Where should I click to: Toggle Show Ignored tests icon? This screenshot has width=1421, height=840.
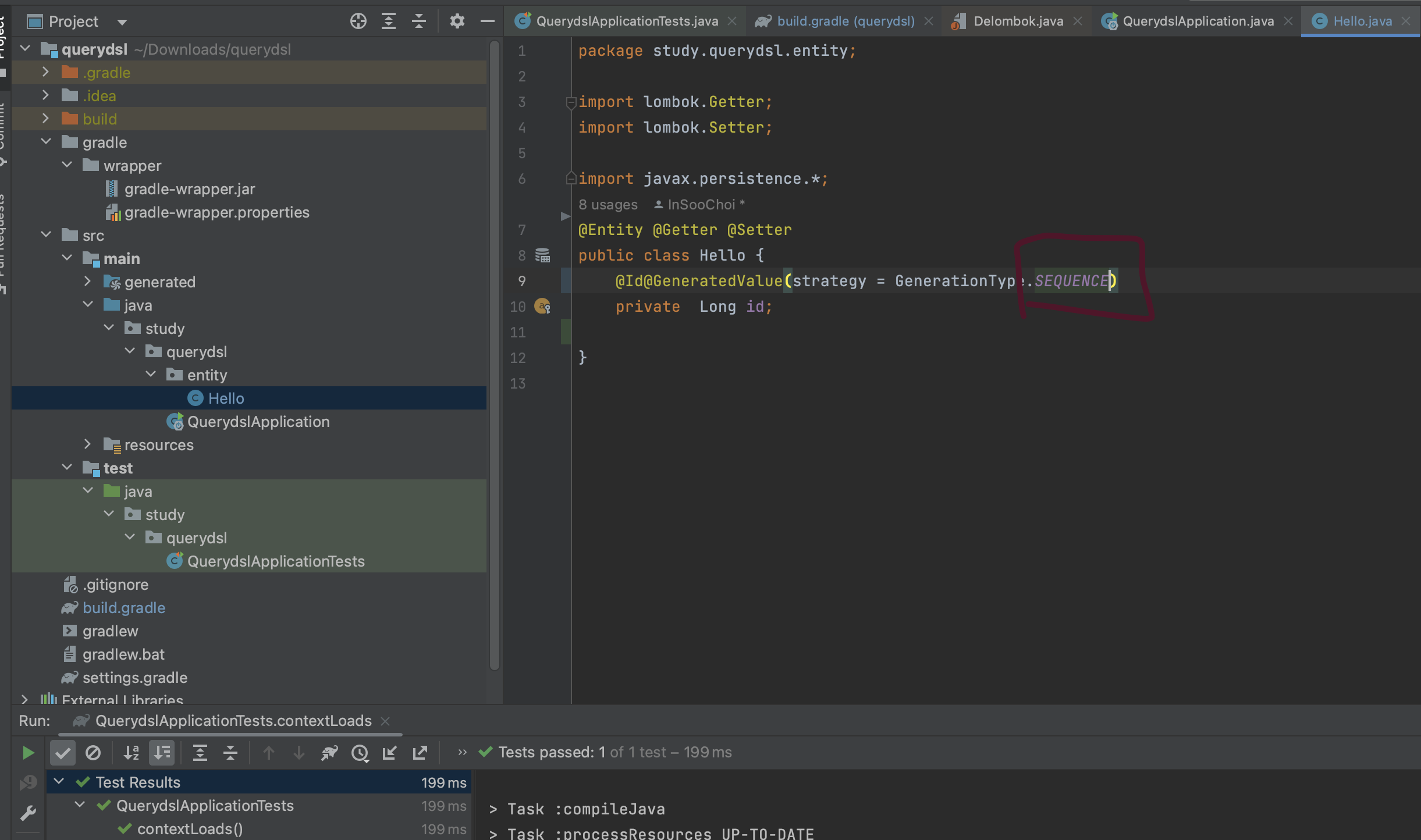93,753
